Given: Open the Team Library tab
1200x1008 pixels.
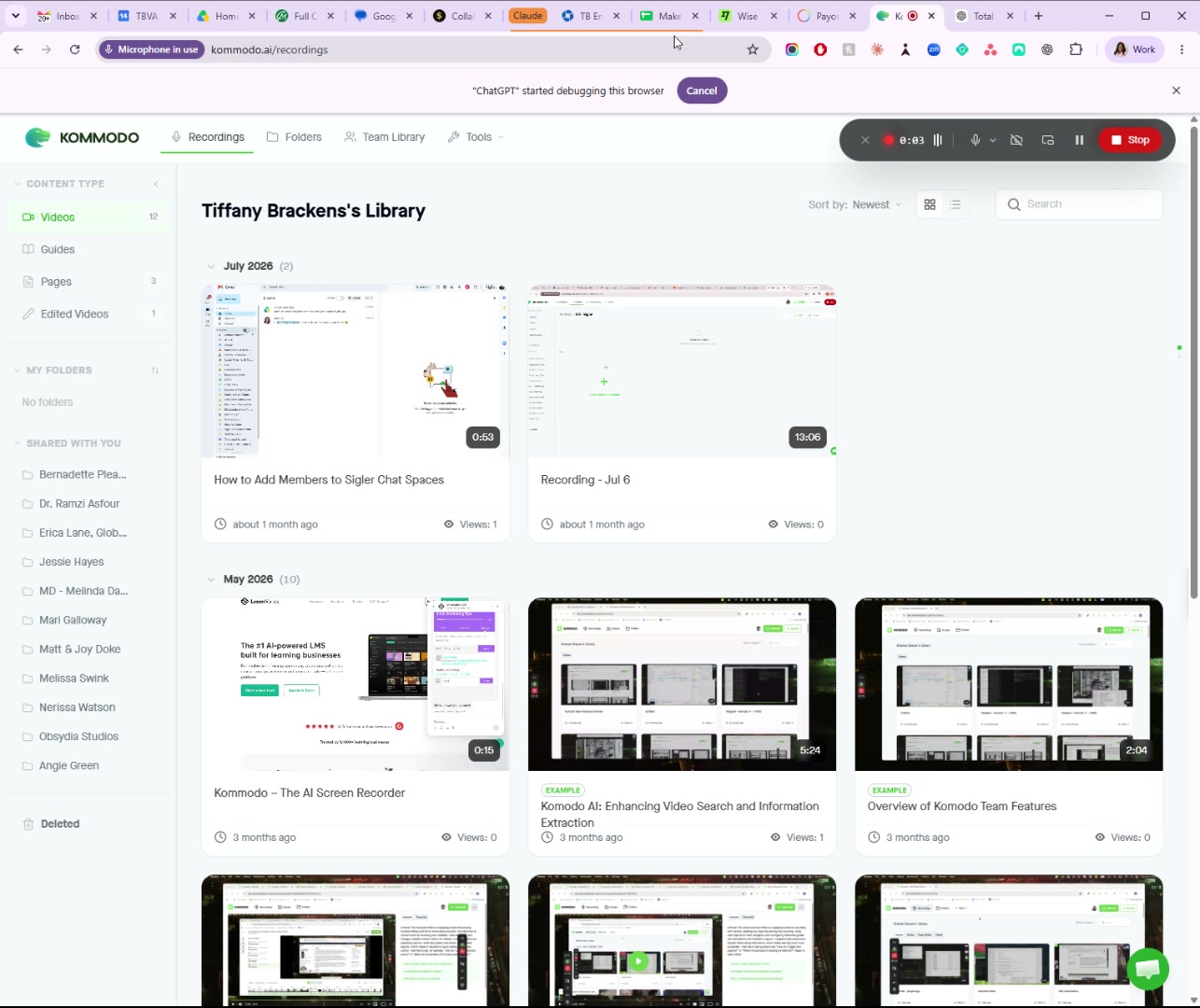Looking at the screenshot, I should [x=384, y=137].
